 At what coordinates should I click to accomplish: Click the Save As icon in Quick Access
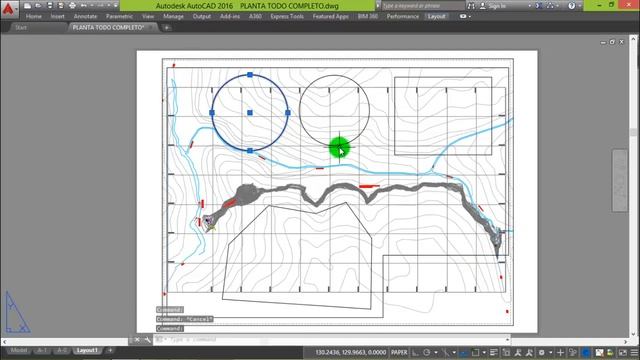click(x=61, y=6)
